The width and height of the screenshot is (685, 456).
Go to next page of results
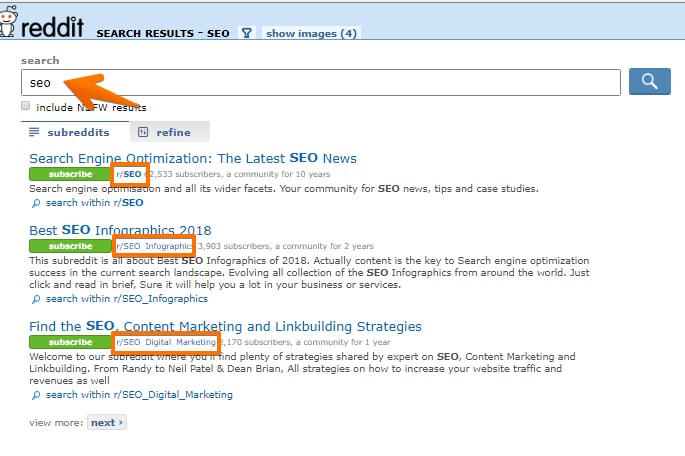106,422
